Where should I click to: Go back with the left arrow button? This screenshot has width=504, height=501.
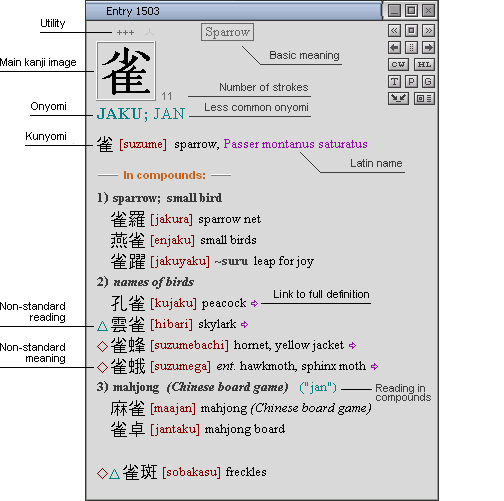pos(394,48)
